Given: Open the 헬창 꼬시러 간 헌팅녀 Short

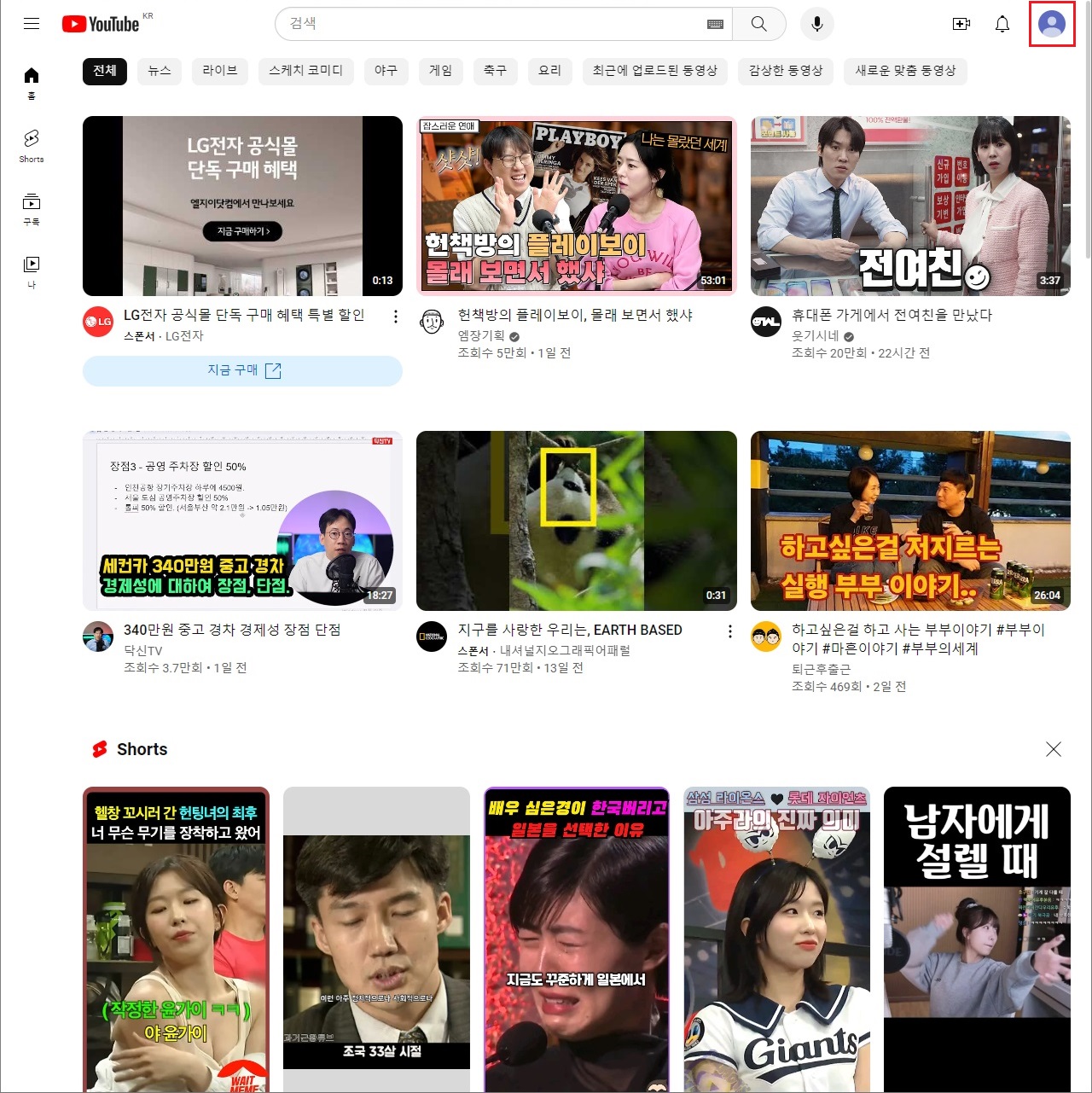Looking at the screenshot, I should [x=176, y=939].
